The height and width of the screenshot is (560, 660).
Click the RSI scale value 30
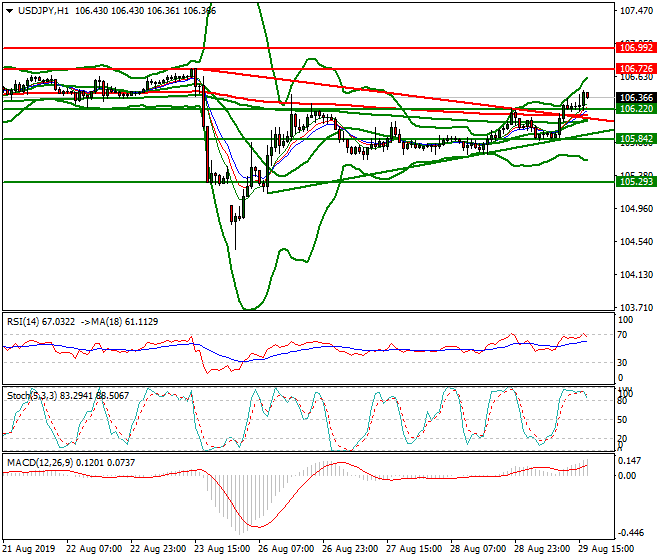[x=622, y=363]
